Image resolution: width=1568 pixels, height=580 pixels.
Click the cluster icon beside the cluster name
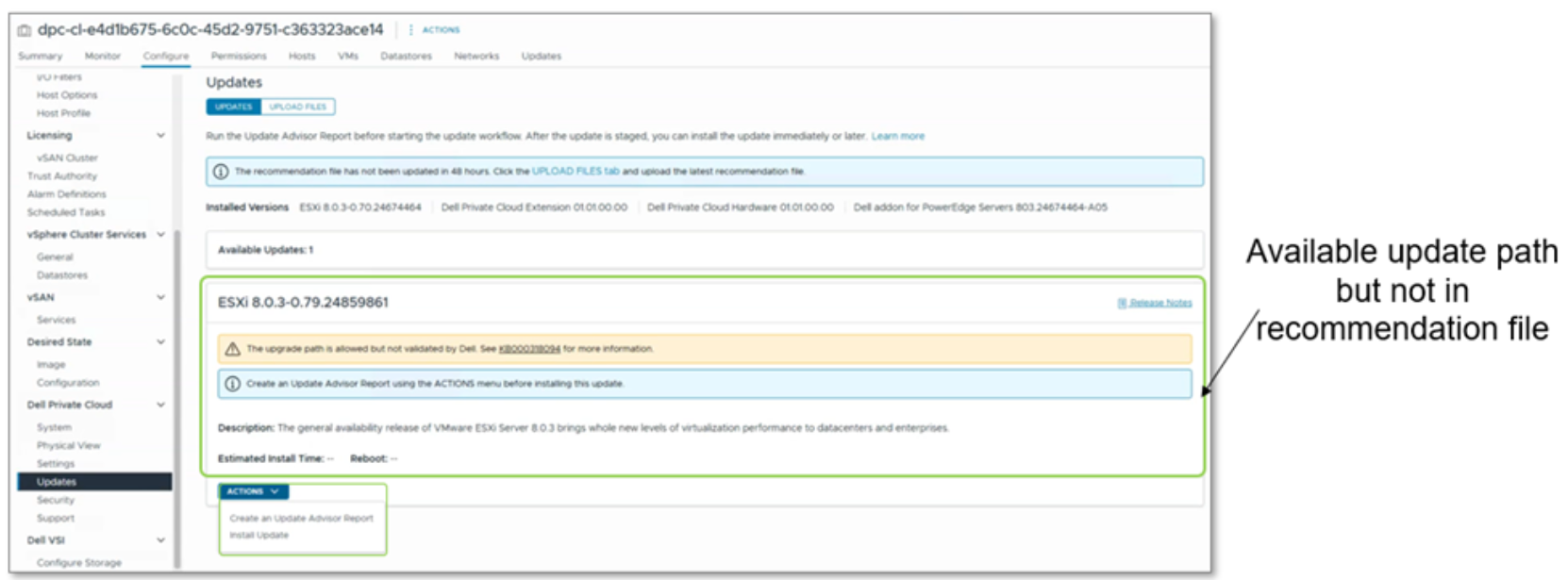click(x=25, y=30)
